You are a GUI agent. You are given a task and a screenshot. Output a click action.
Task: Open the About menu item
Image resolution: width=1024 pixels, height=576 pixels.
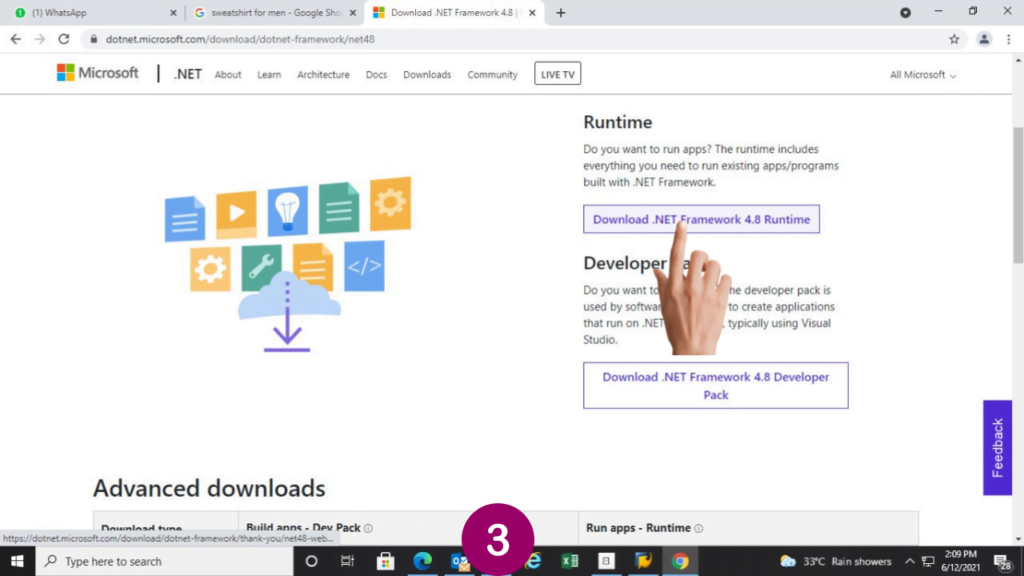(x=228, y=75)
